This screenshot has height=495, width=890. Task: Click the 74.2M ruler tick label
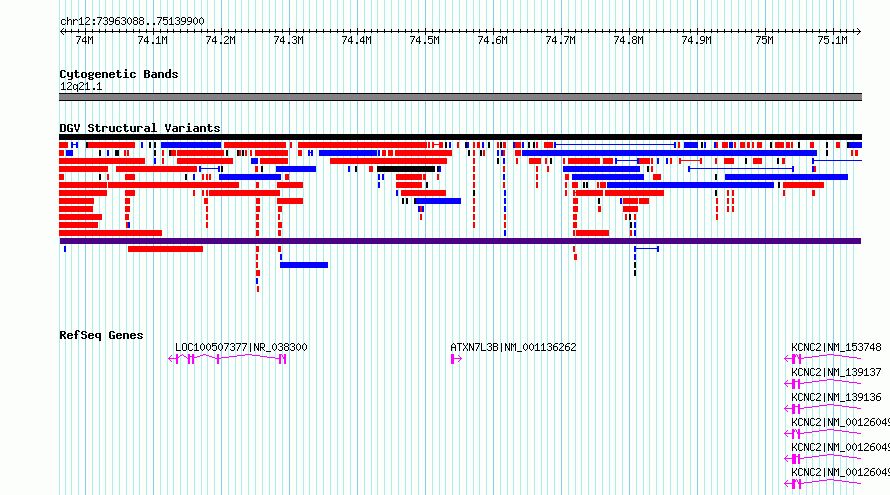(x=220, y=40)
